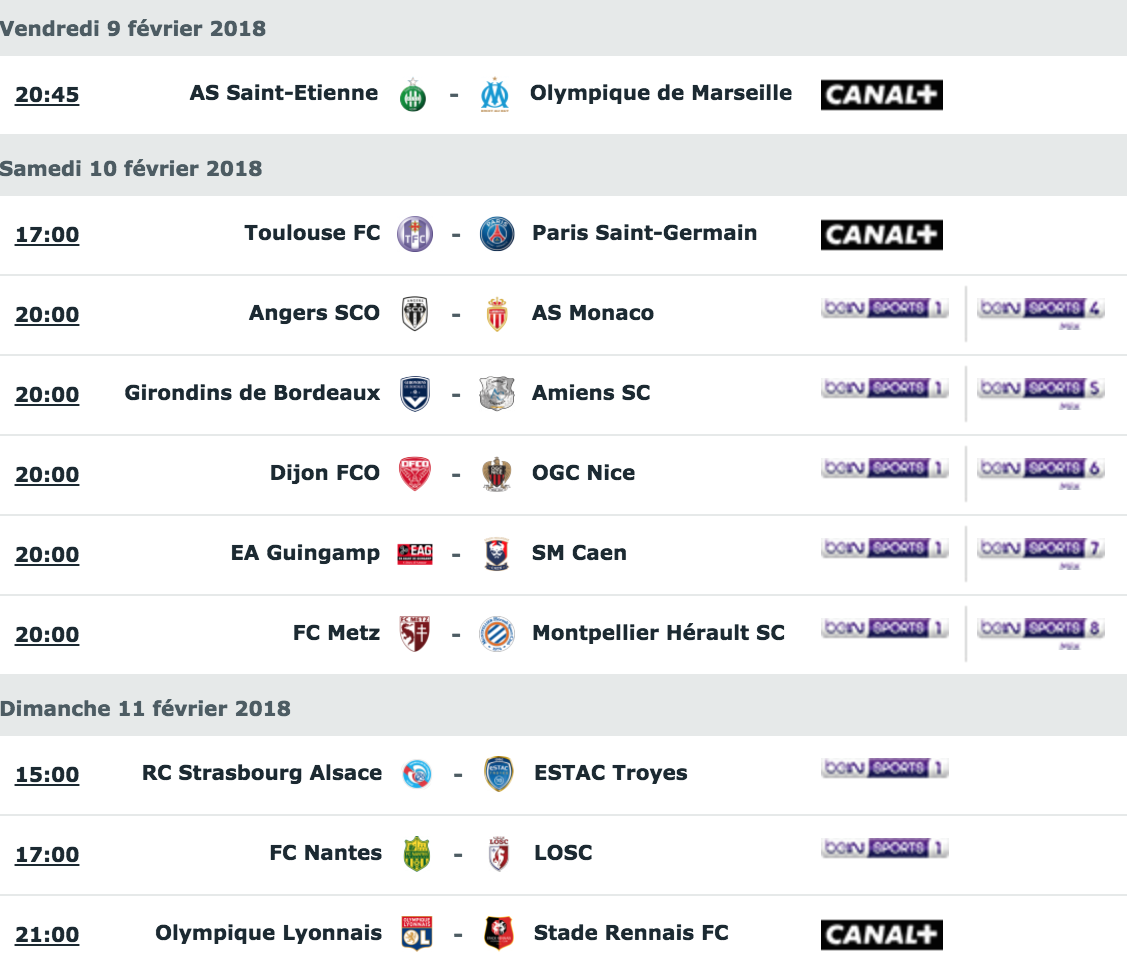Viewport: 1127px width, 968px height.
Task: Click the Toulouse FC purple badge
Action: pos(415,234)
